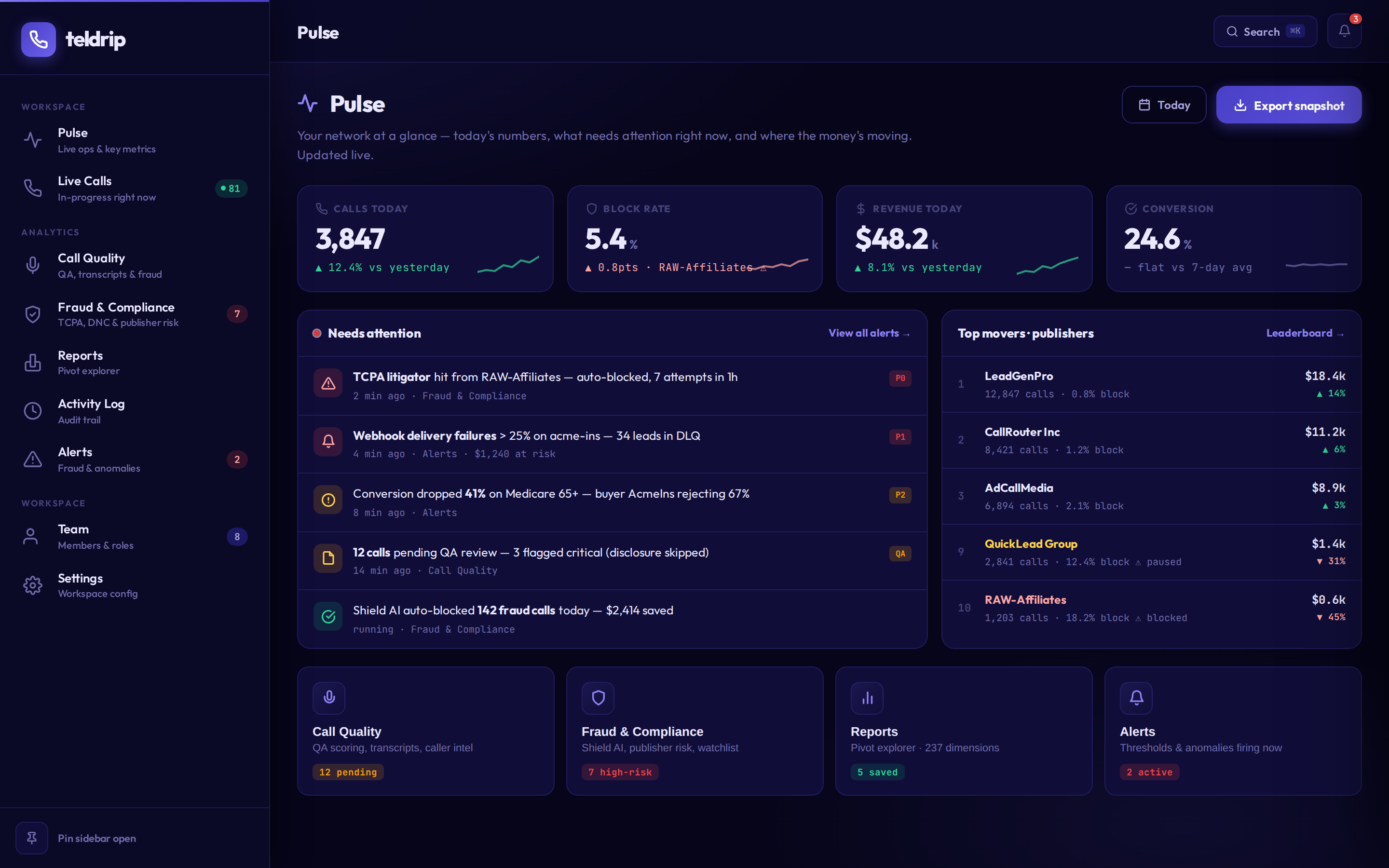Image resolution: width=1389 pixels, height=868 pixels.
Task: Select the AdCallMedia publisher row
Action: pyautogui.click(x=1151, y=496)
